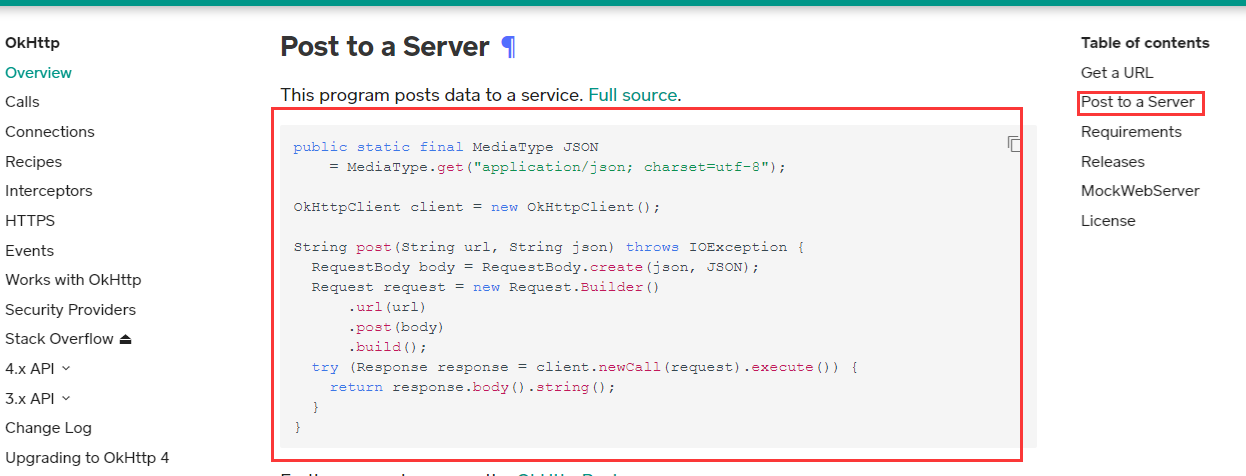Screen dimensions: 1246x476
Task: Jump to Get a URL section
Action: 1117,73
